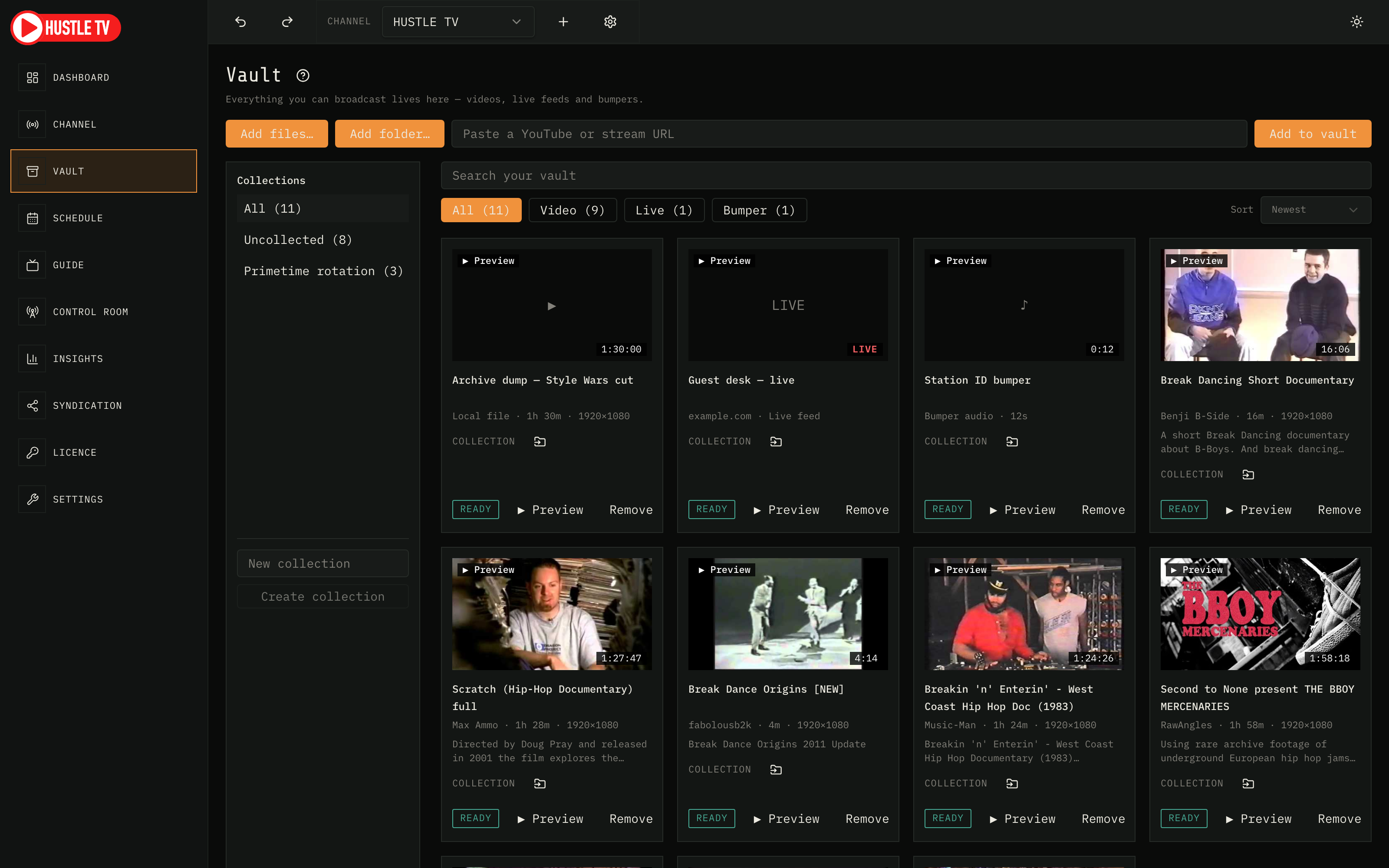Assign collection icon for Breakin 'n' Enterin'
The image size is (1389, 868).
tap(1012, 784)
